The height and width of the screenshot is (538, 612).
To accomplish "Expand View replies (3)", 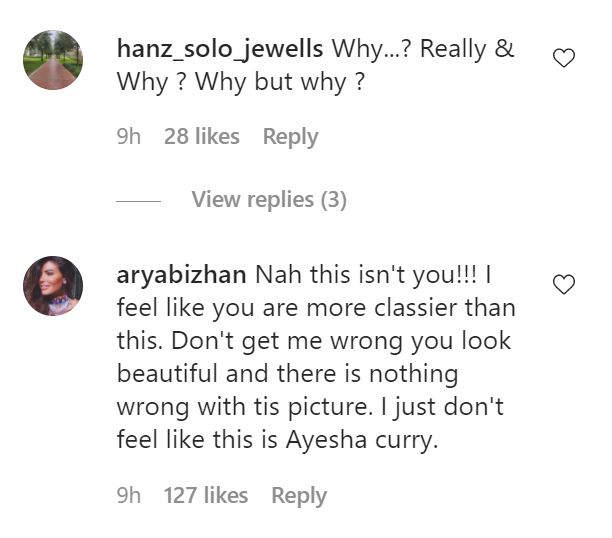I will [269, 200].
